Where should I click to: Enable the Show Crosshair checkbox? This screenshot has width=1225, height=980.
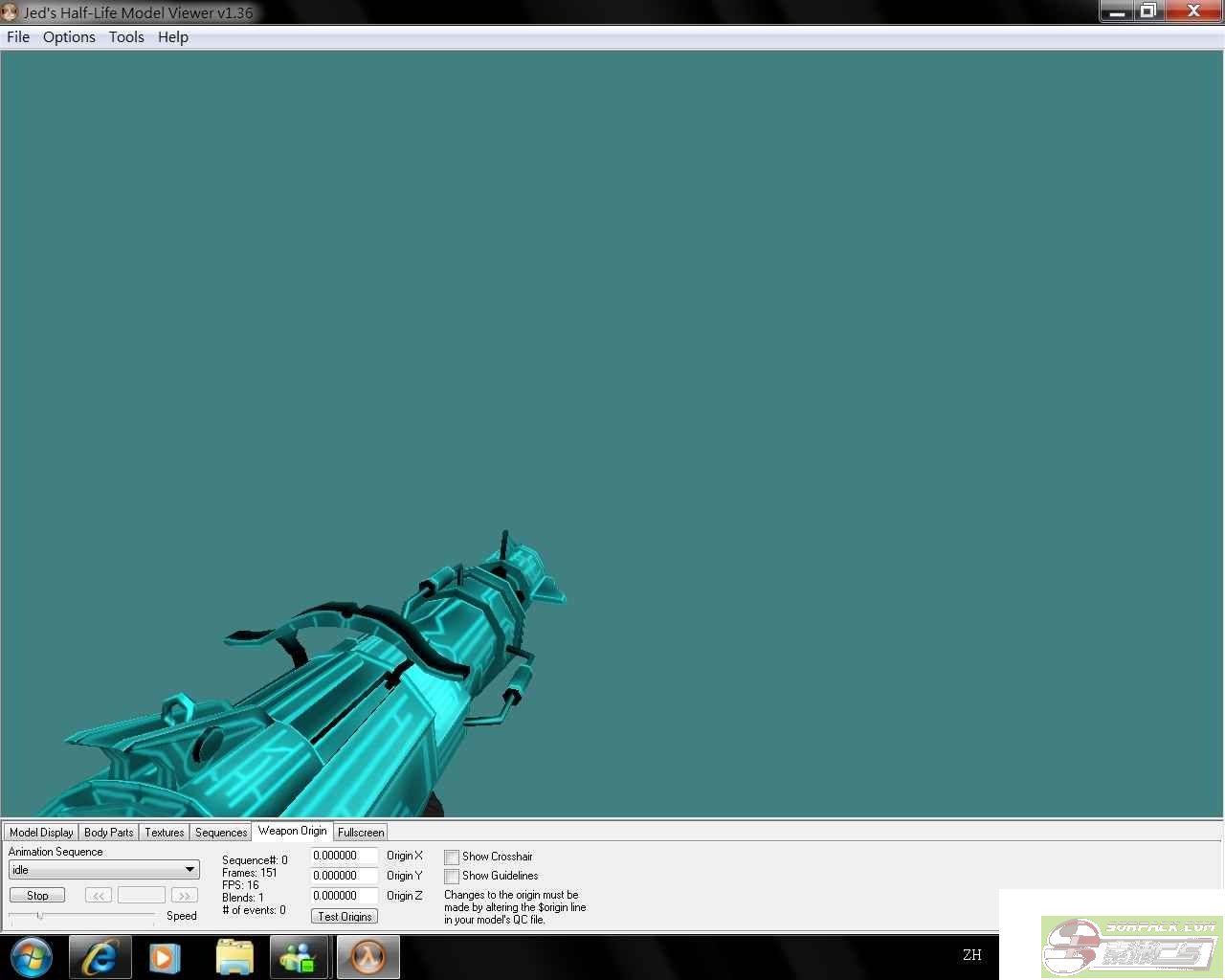coord(452,857)
